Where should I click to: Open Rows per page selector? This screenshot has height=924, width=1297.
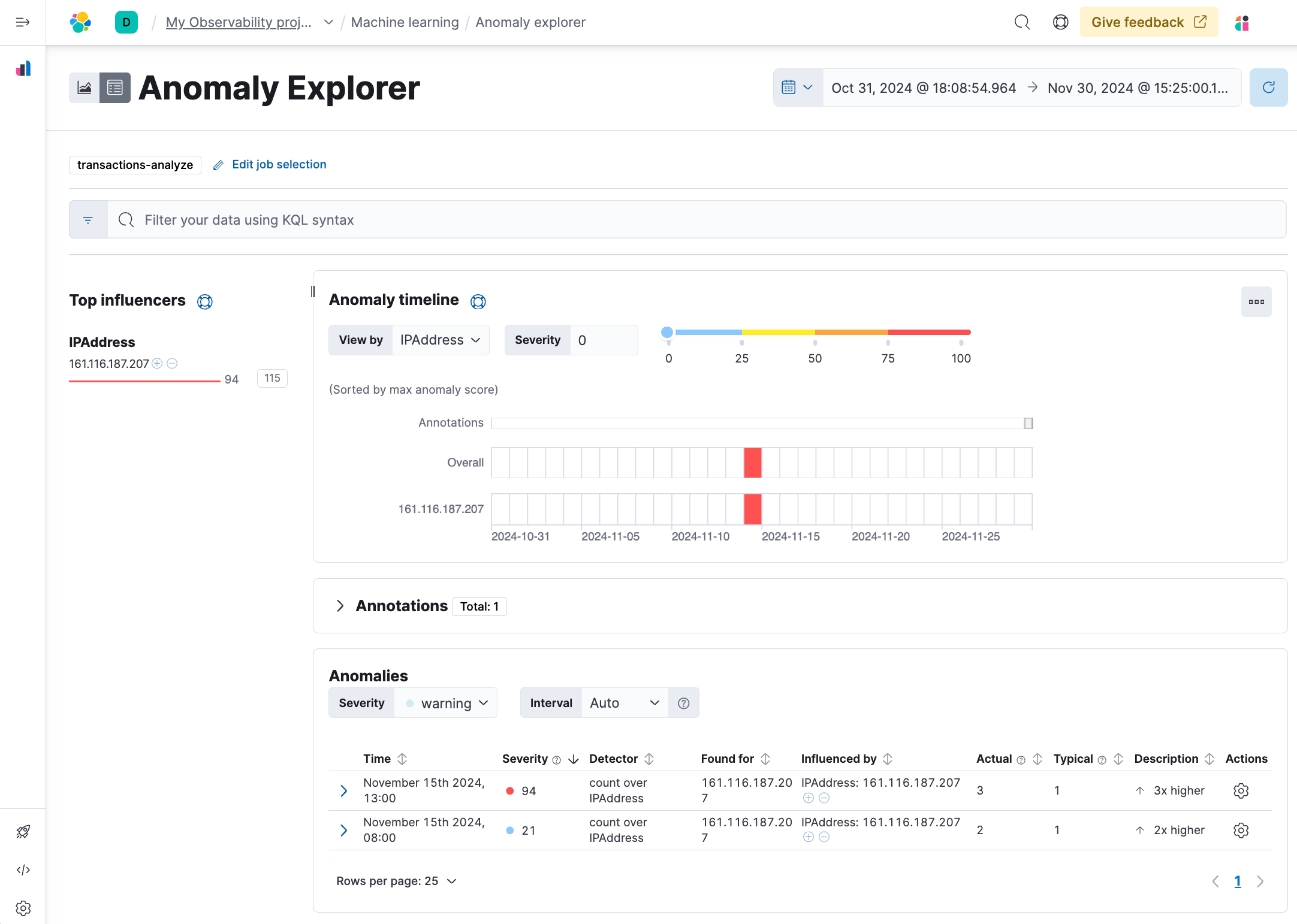tap(396, 881)
